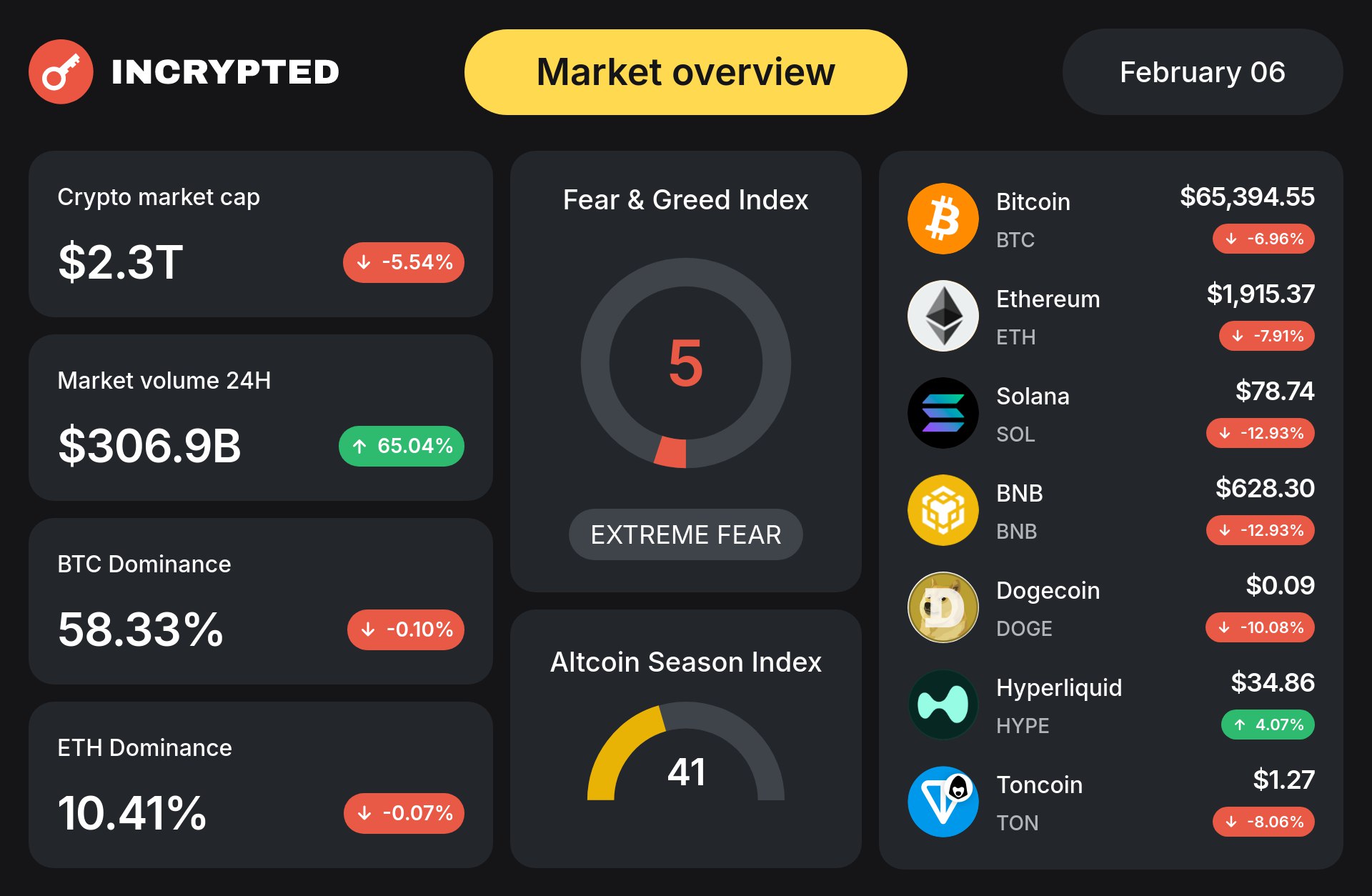Click the market volume 65.04% green badge
The height and width of the screenshot is (896, 1372).
(402, 446)
